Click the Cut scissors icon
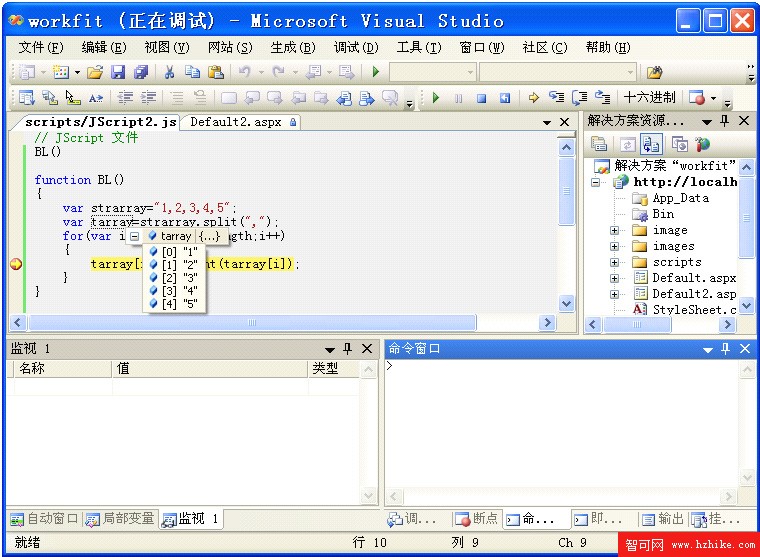This screenshot has width=760, height=557. point(169,72)
